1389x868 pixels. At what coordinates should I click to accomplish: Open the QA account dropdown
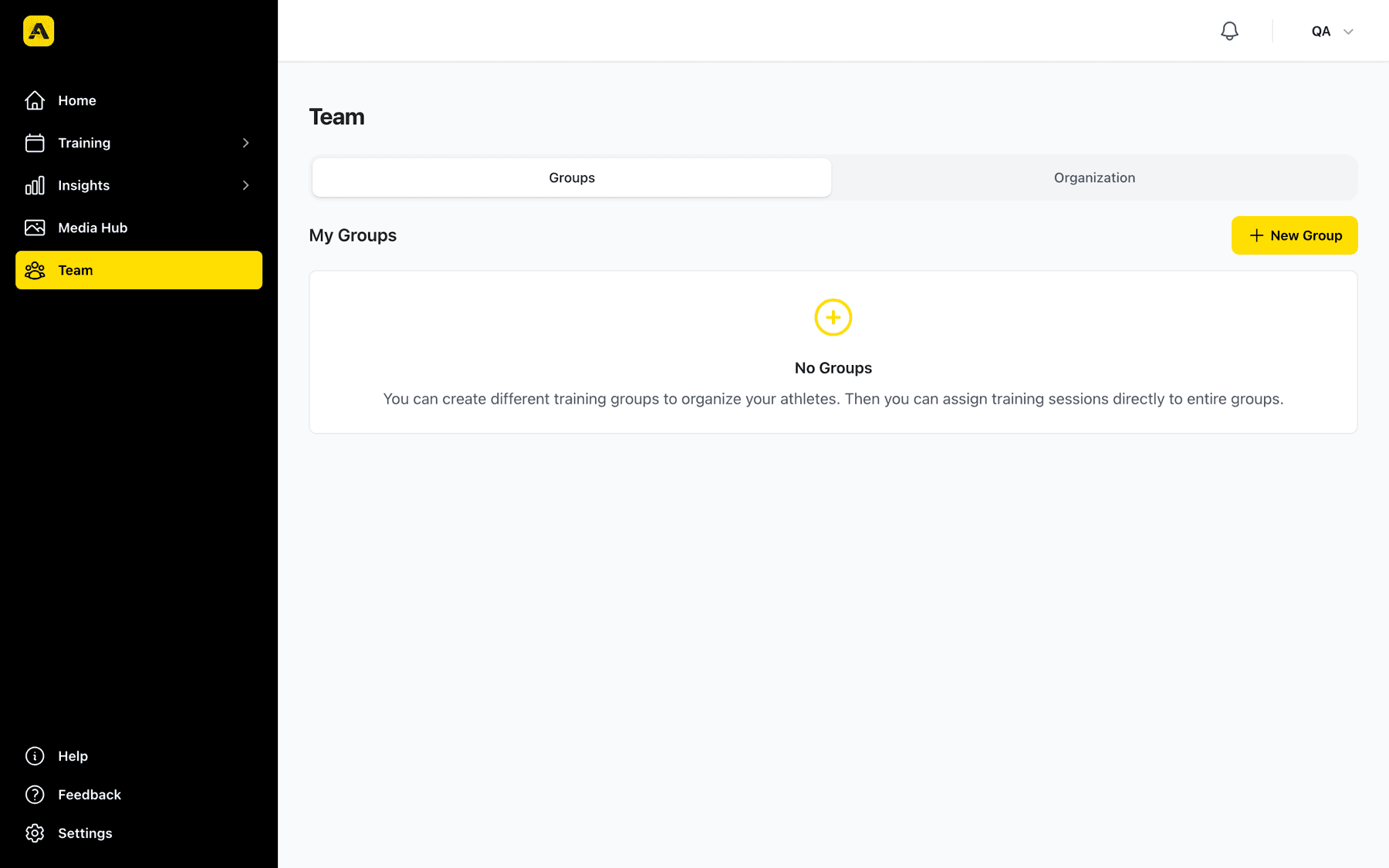(1333, 32)
